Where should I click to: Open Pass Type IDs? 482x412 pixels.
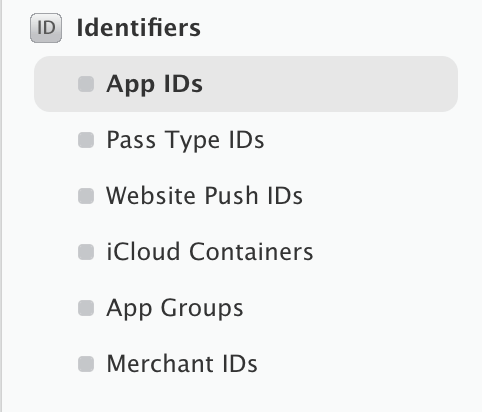click(x=185, y=140)
